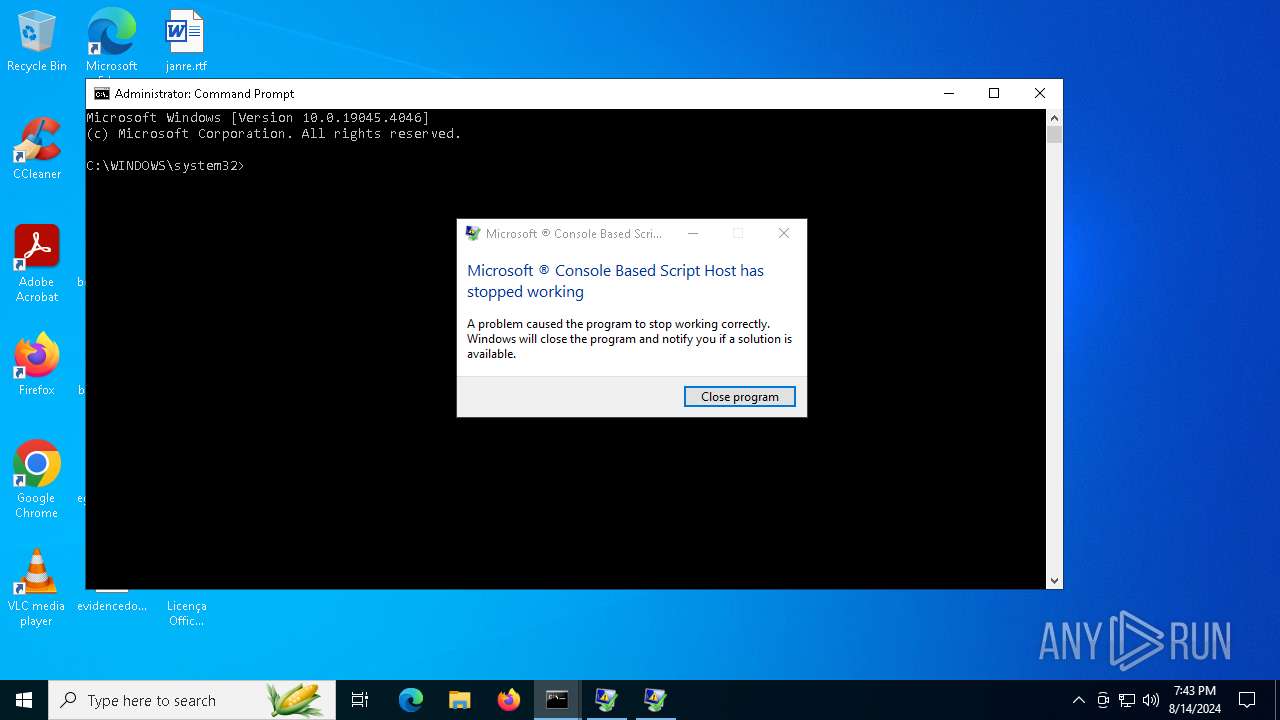Click the tray icon left of the network icon
The height and width of the screenshot is (720, 1280).
tap(1103, 700)
